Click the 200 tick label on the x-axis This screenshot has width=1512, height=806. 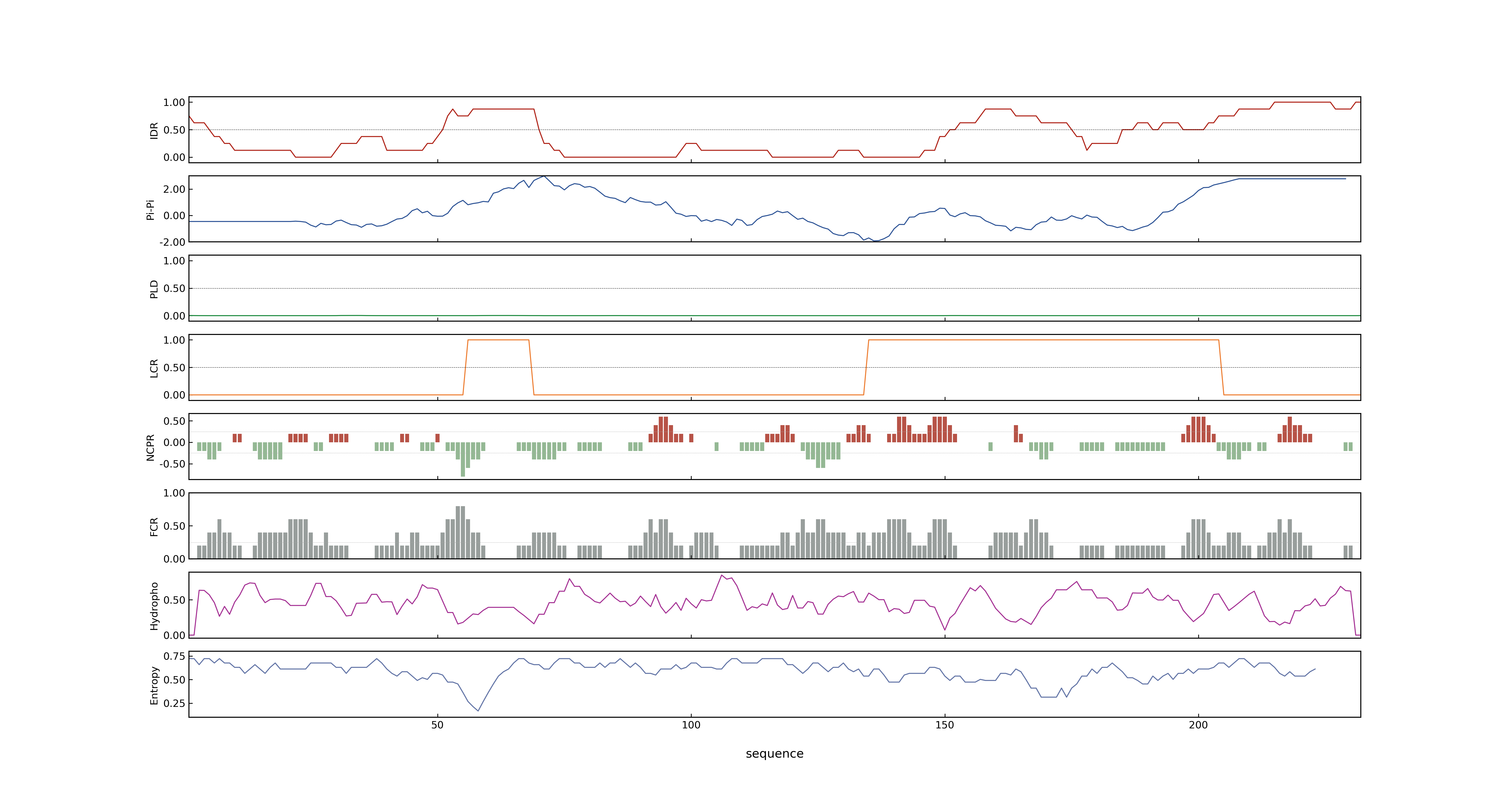1198,725
